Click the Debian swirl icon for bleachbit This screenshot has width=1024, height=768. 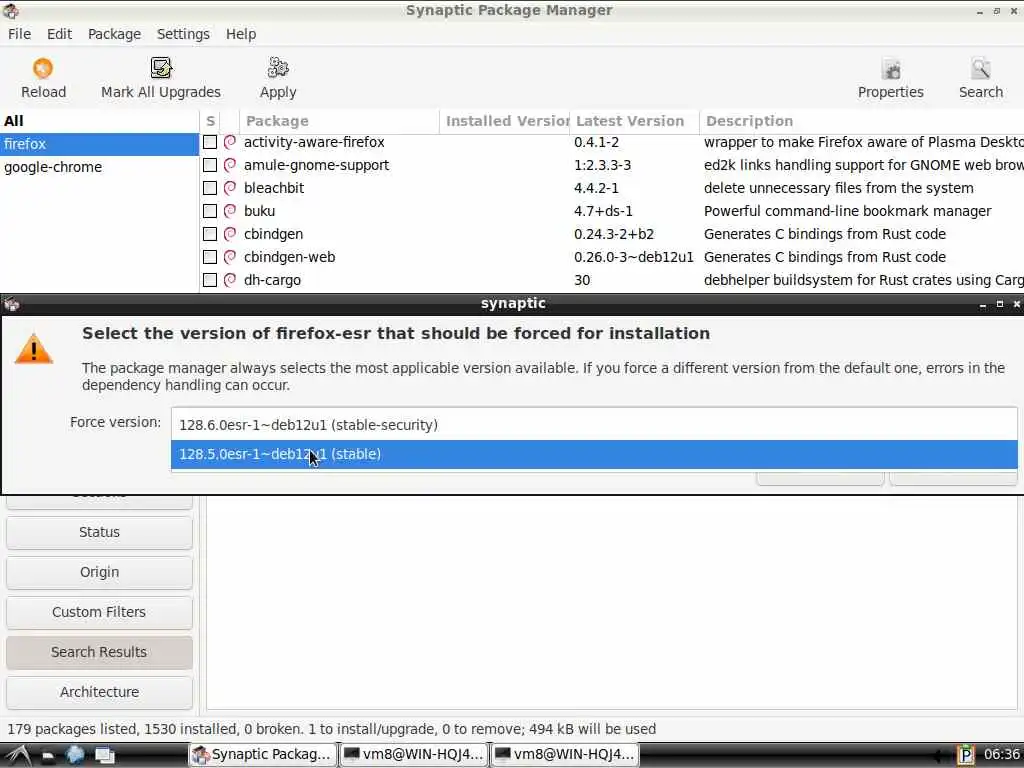230,188
